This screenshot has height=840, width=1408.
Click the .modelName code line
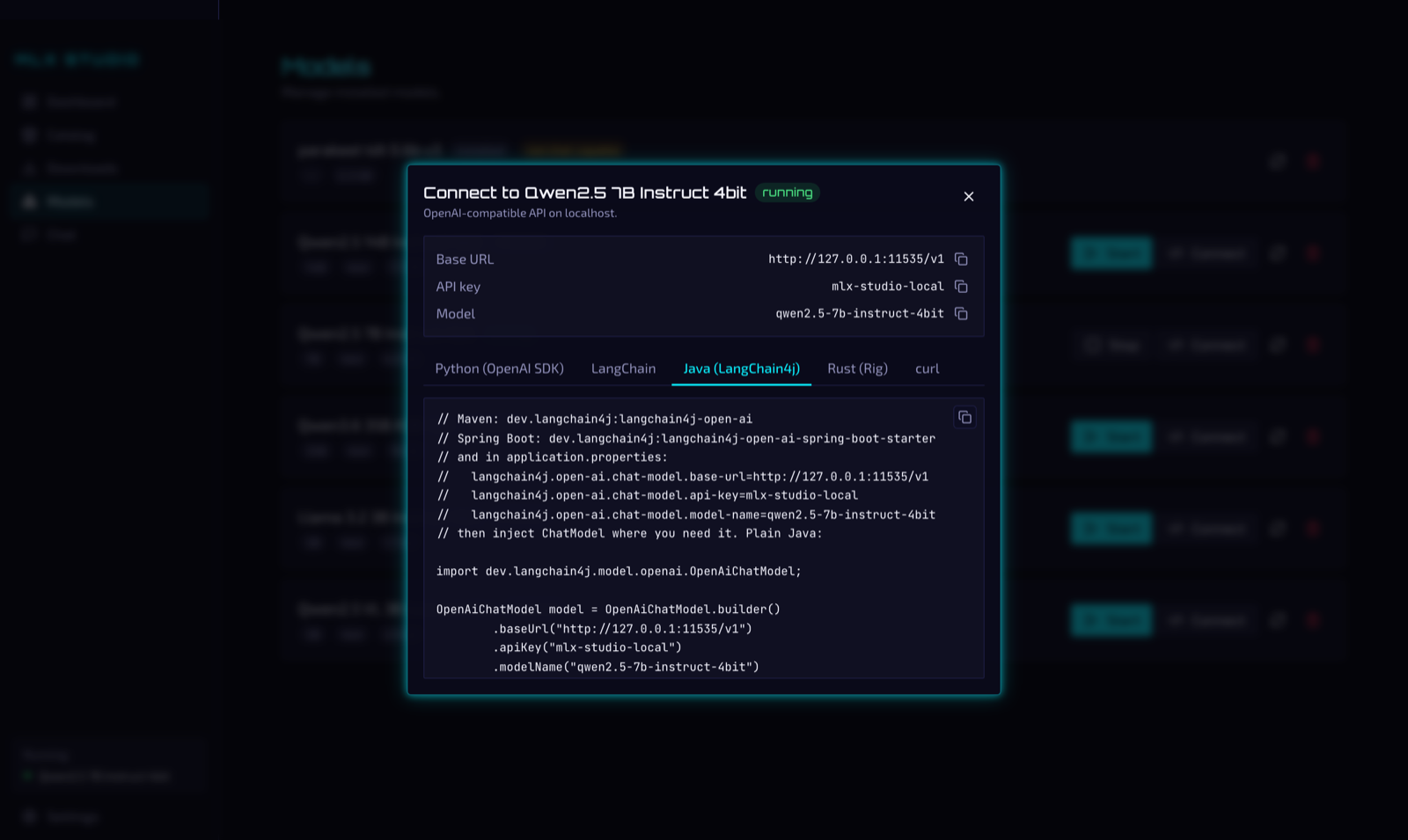point(626,667)
